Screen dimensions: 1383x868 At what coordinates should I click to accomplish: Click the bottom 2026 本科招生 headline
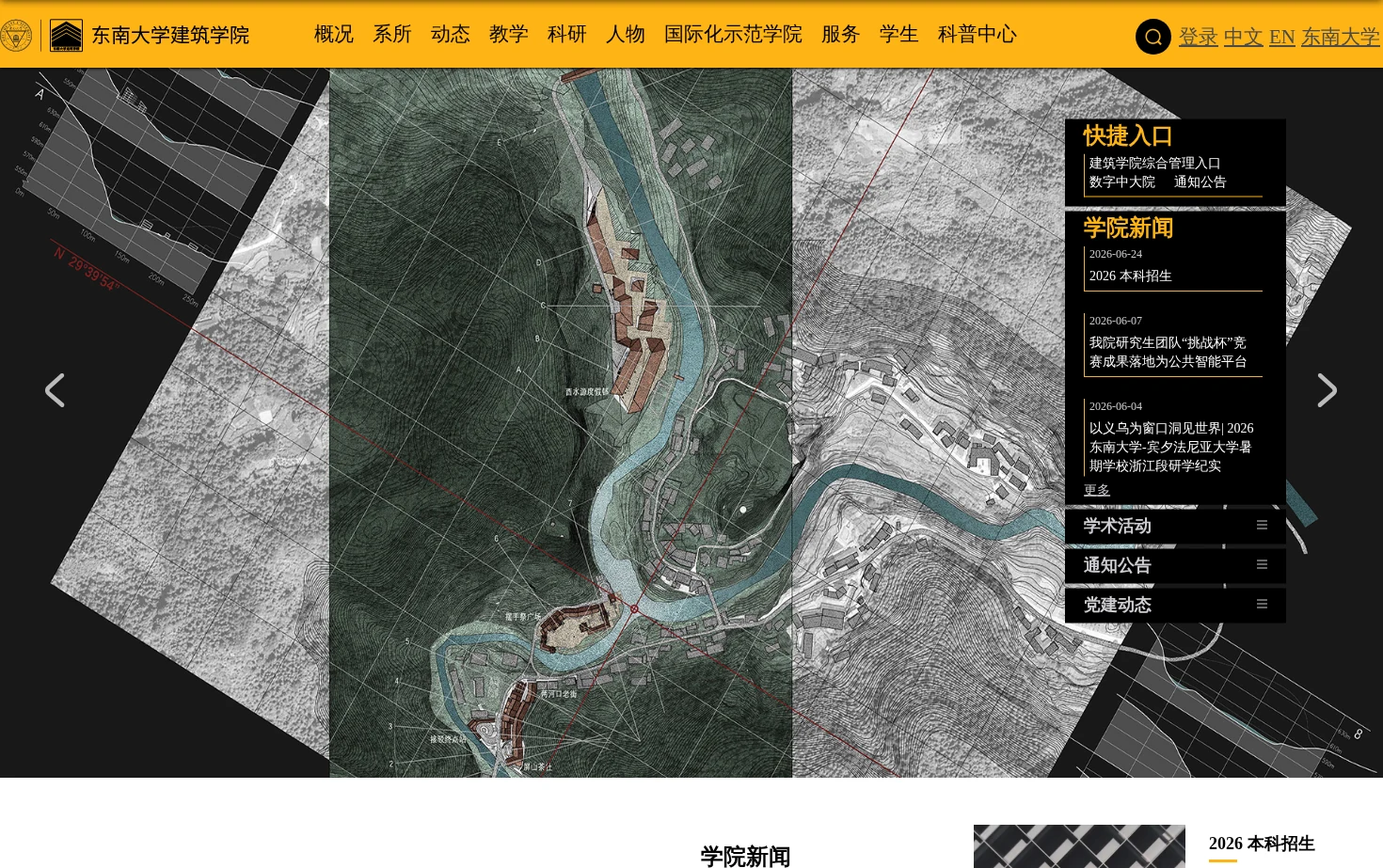1262,844
